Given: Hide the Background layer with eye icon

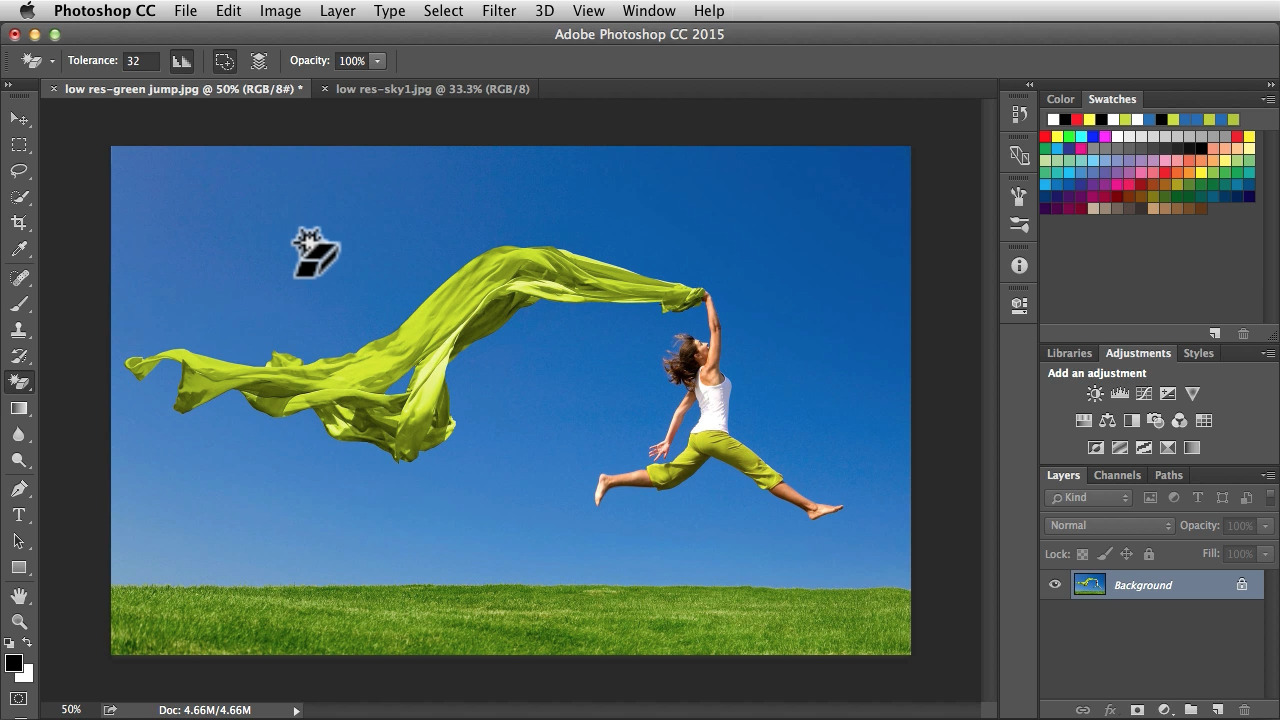Looking at the screenshot, I should pos(1055,585).
